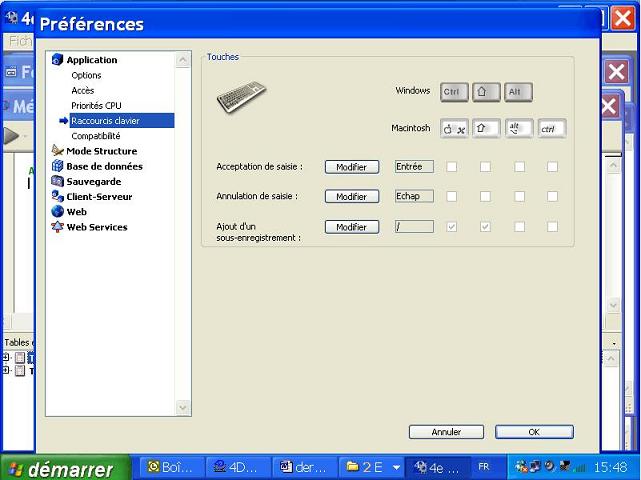The image size is (641, 480).
Task: Toggle first checkbox for Acceptation de saisie
Action: (452, 167)
